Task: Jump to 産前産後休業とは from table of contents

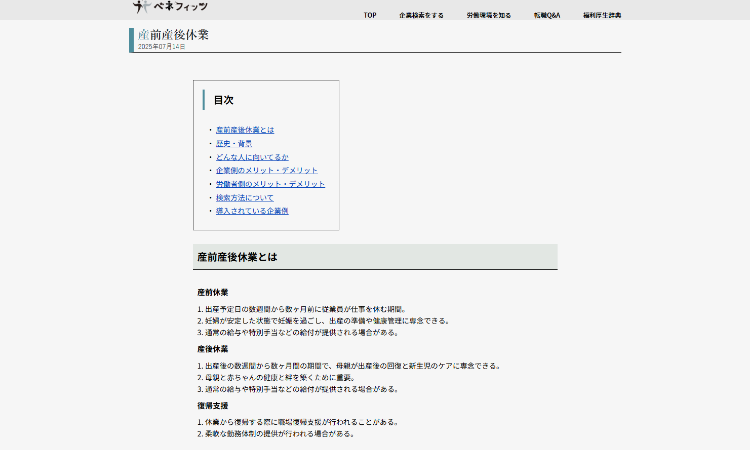Action: tap(245, 130)
